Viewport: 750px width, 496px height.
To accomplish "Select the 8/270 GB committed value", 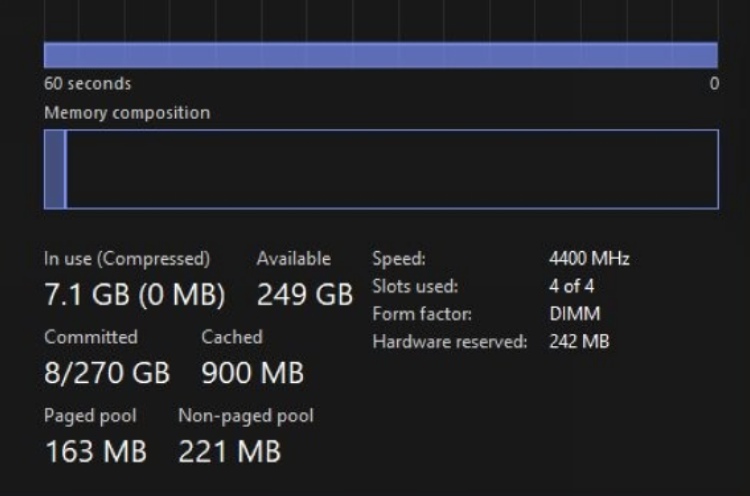I will pyautogui.click(x=107, y=374).
